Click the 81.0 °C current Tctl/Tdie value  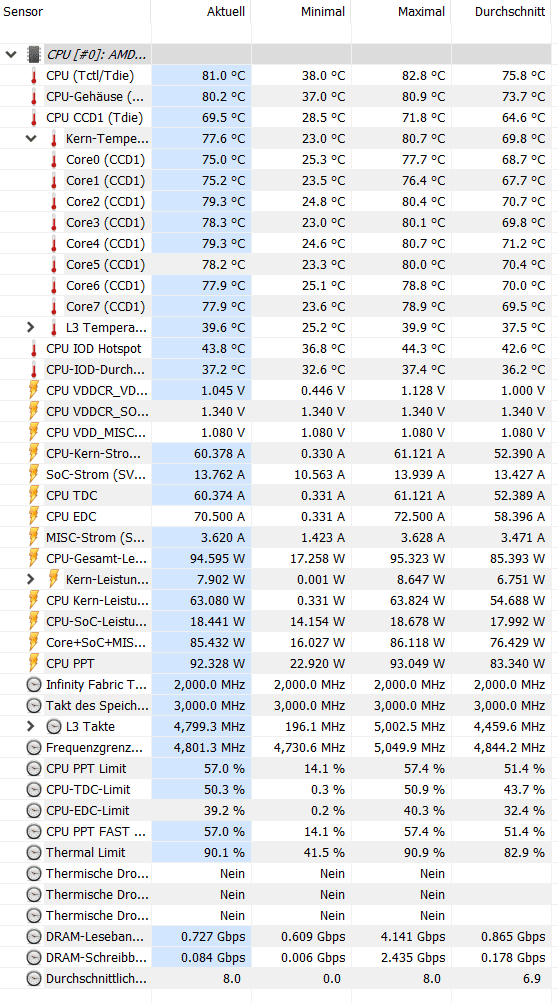coord(223,75)
